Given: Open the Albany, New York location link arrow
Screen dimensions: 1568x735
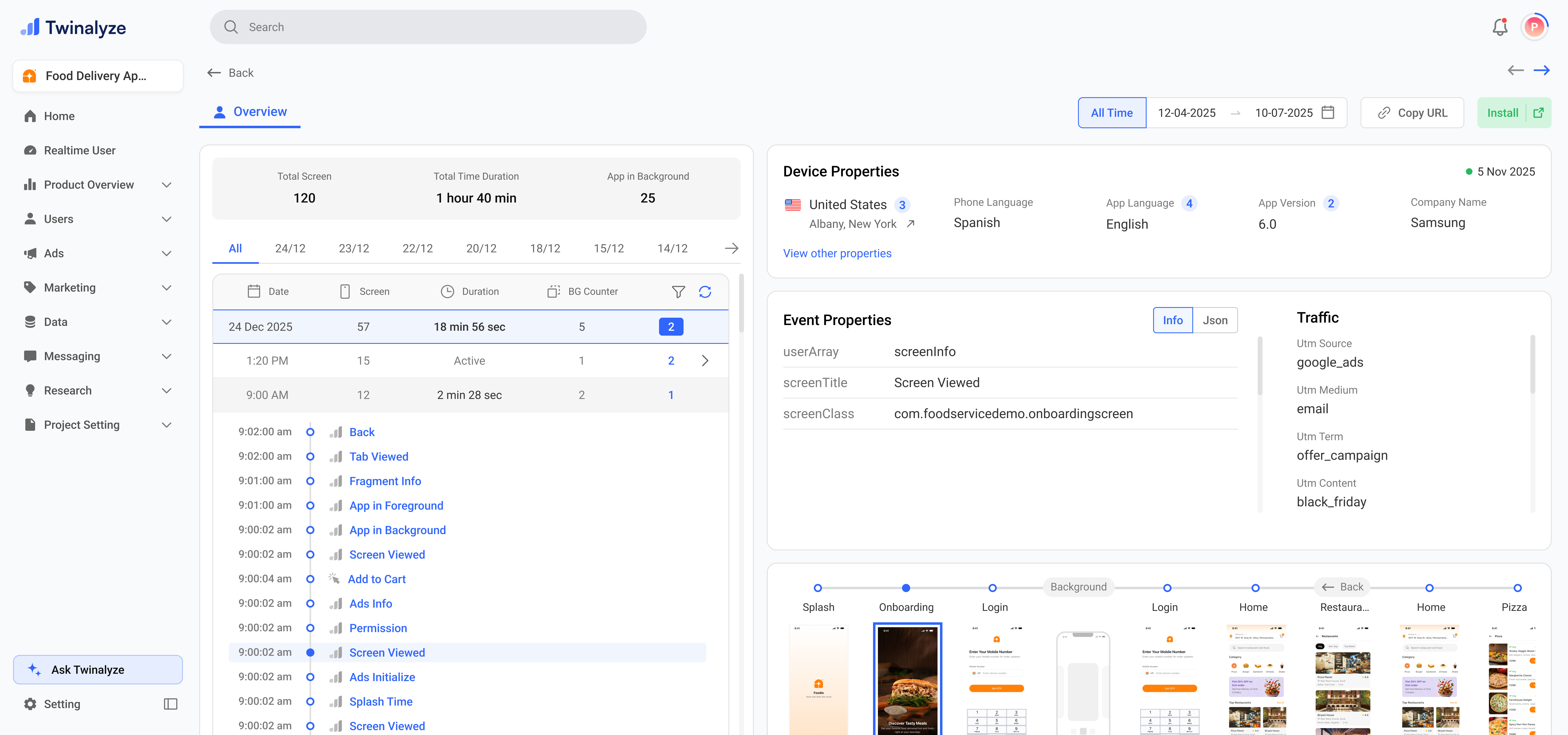Looking at the screenshot, I should click(911, 224).
